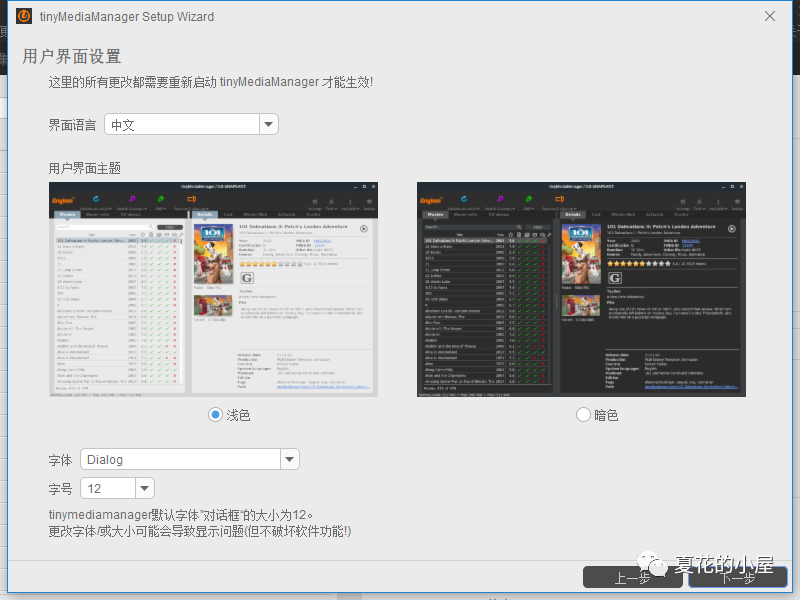The width and height of the screenshot is (800, 600).
Task: Click blue update sources icon in light preview
Action: click(x=96, y=199)
